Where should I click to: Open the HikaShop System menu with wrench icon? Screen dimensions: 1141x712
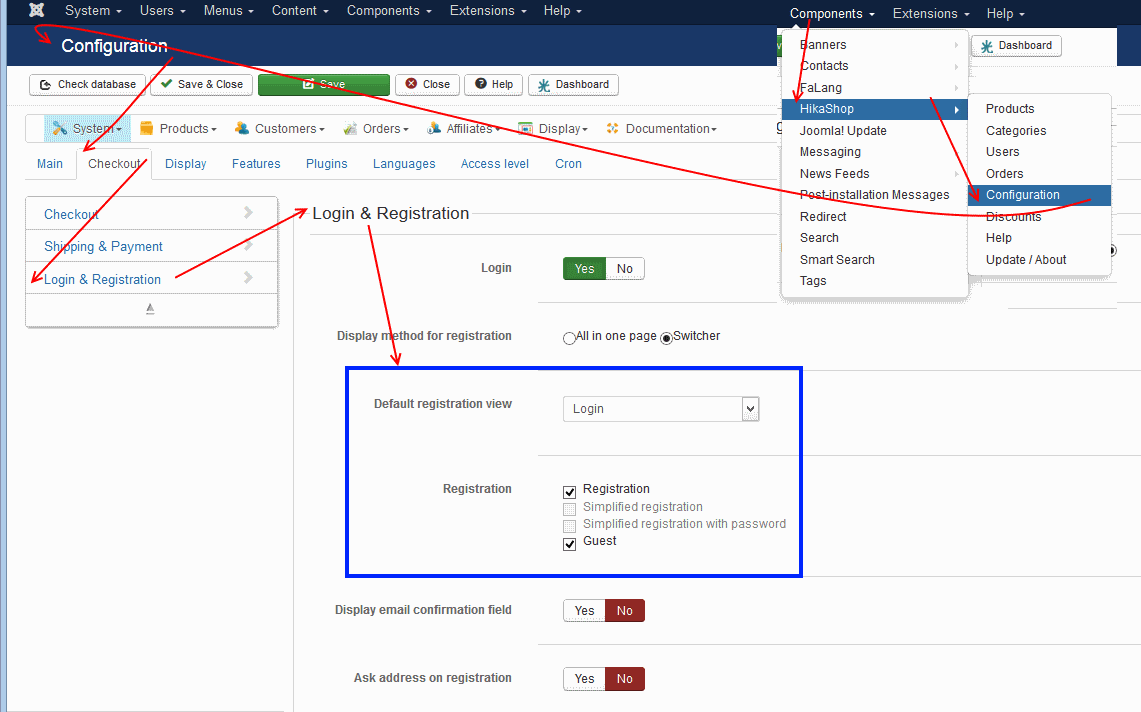point(87,129)
